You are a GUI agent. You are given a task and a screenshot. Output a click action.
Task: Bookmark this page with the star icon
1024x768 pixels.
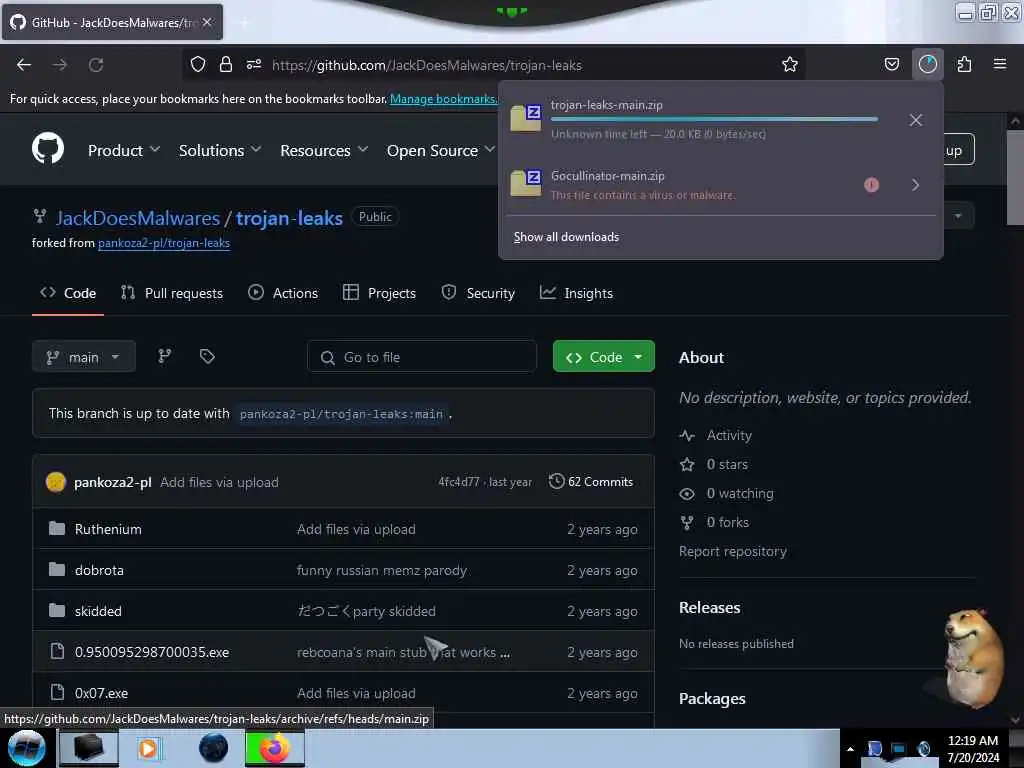pos(790,64)
